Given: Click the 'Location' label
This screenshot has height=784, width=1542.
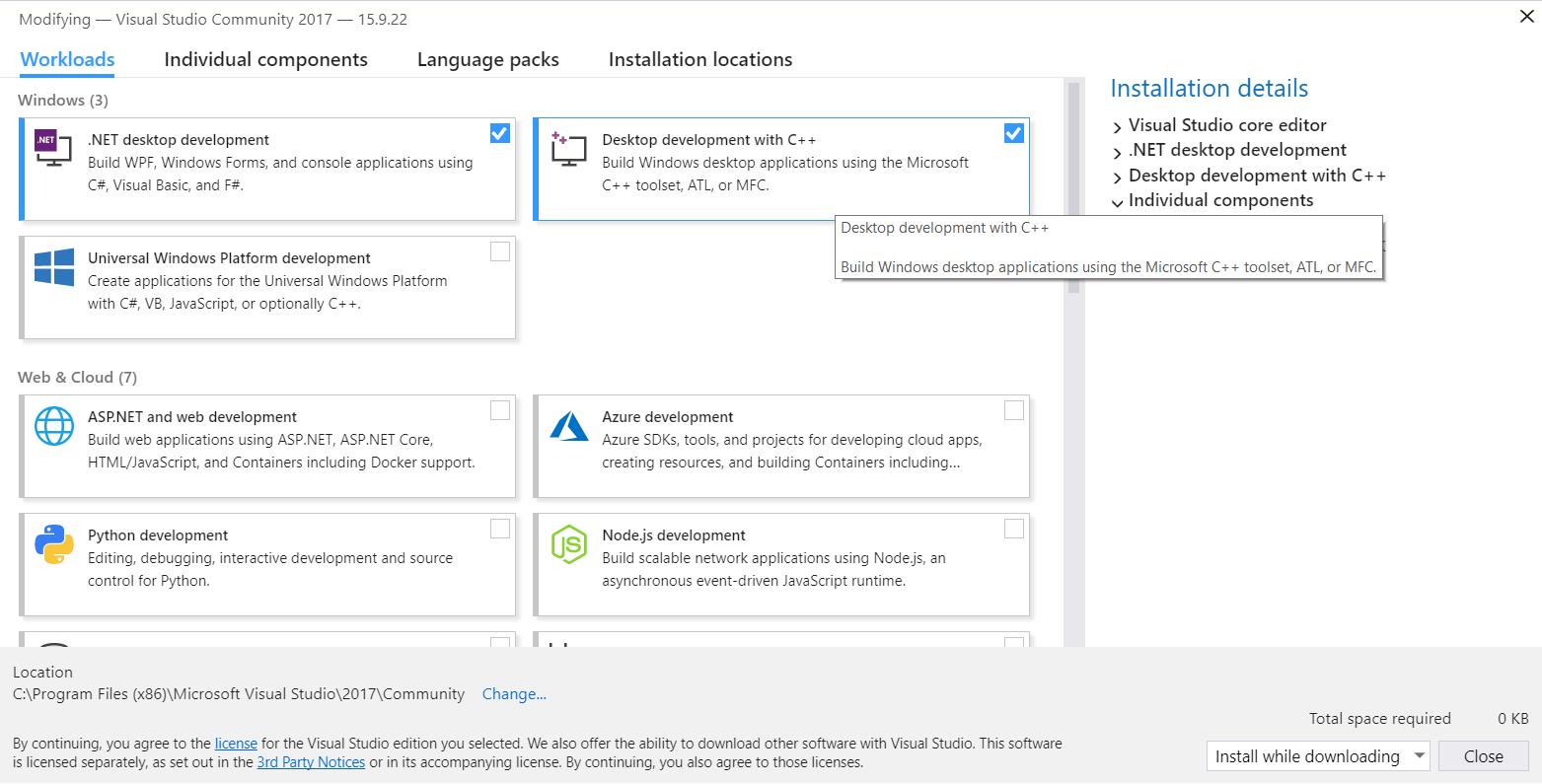Looking at the screenshot, I should (x=42, y=673).
